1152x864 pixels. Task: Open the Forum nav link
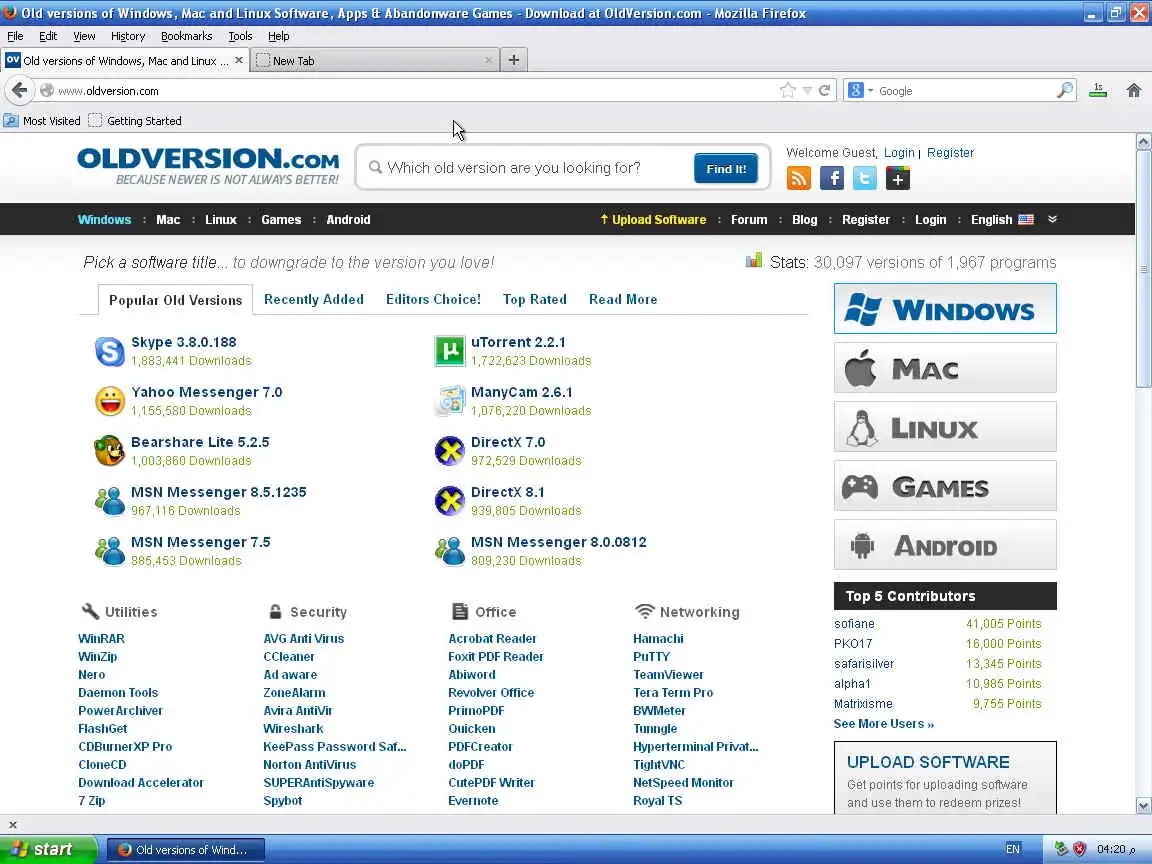tap(749, 220)
